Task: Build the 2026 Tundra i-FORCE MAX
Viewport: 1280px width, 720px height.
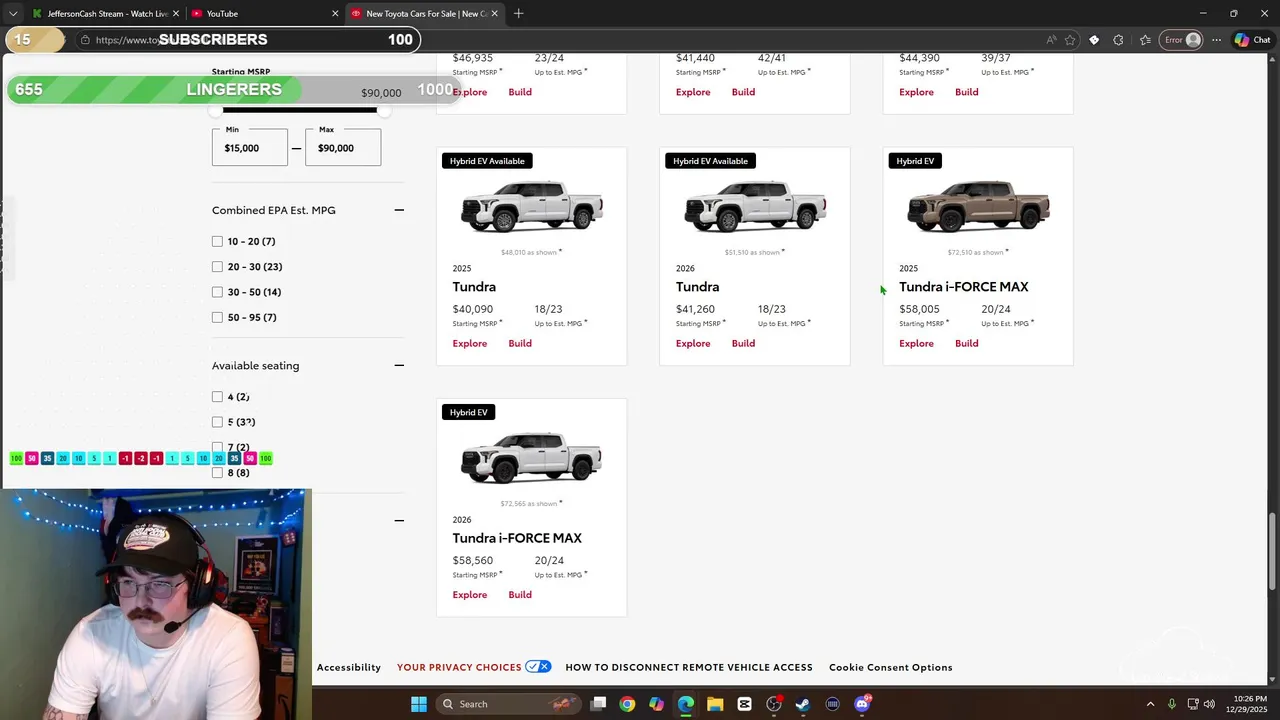Action: [520, 594]
